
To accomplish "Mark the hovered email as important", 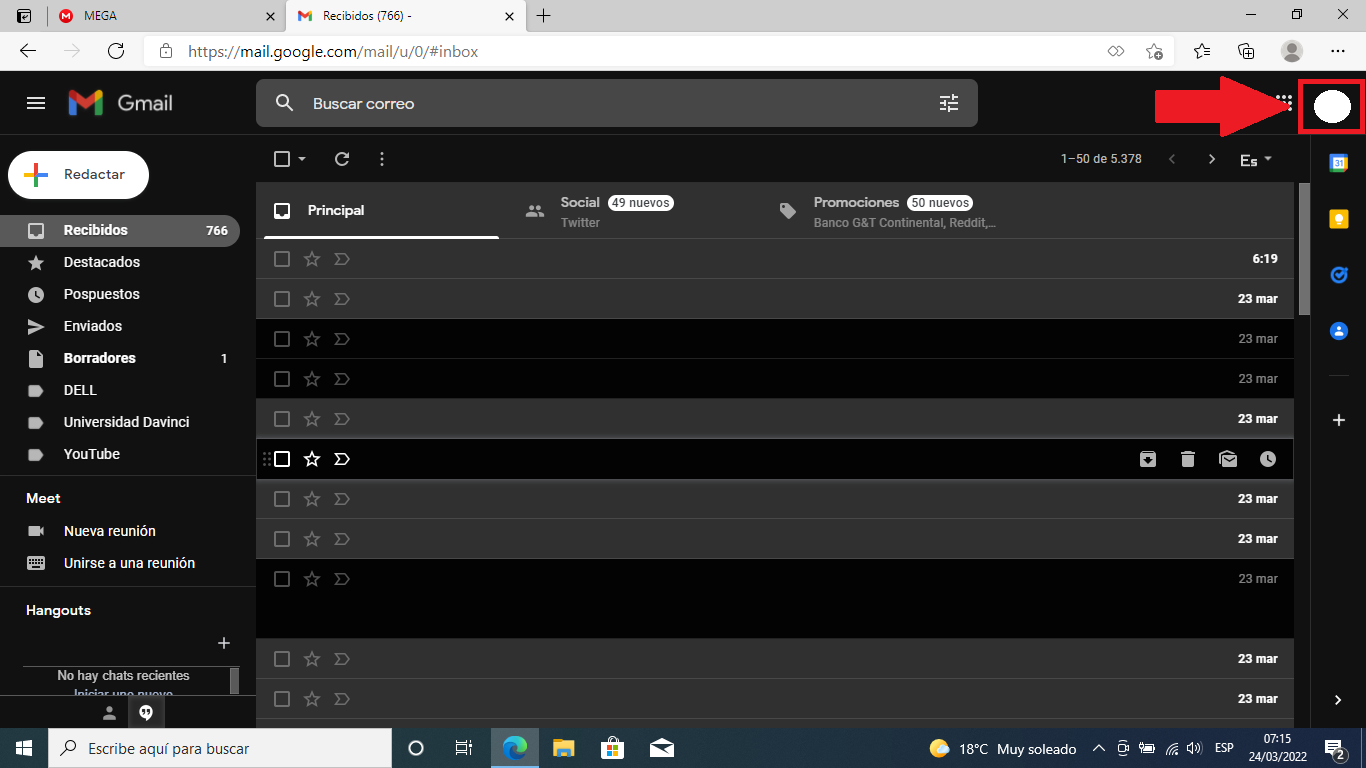I will (x=342, y=459).
